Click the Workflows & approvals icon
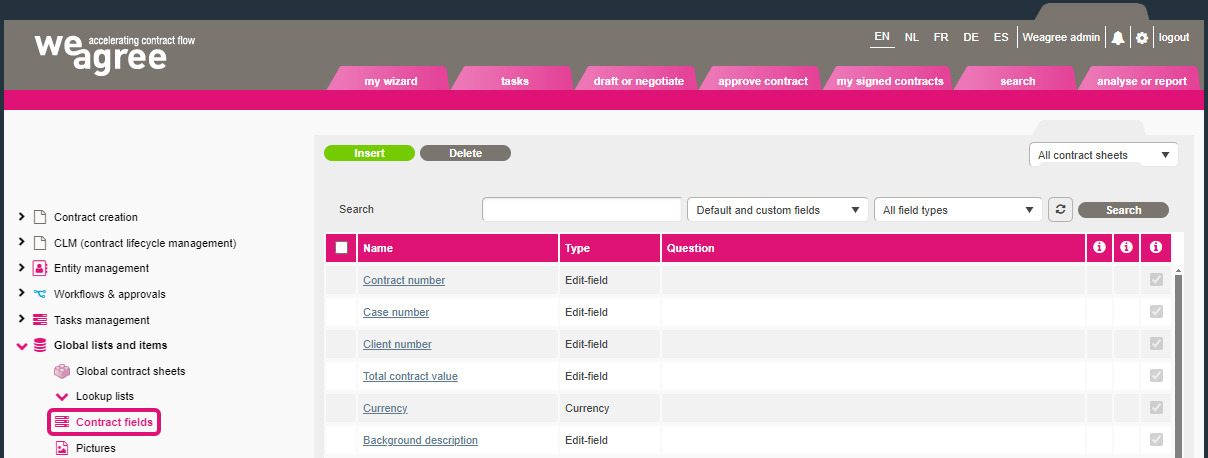 40,294
